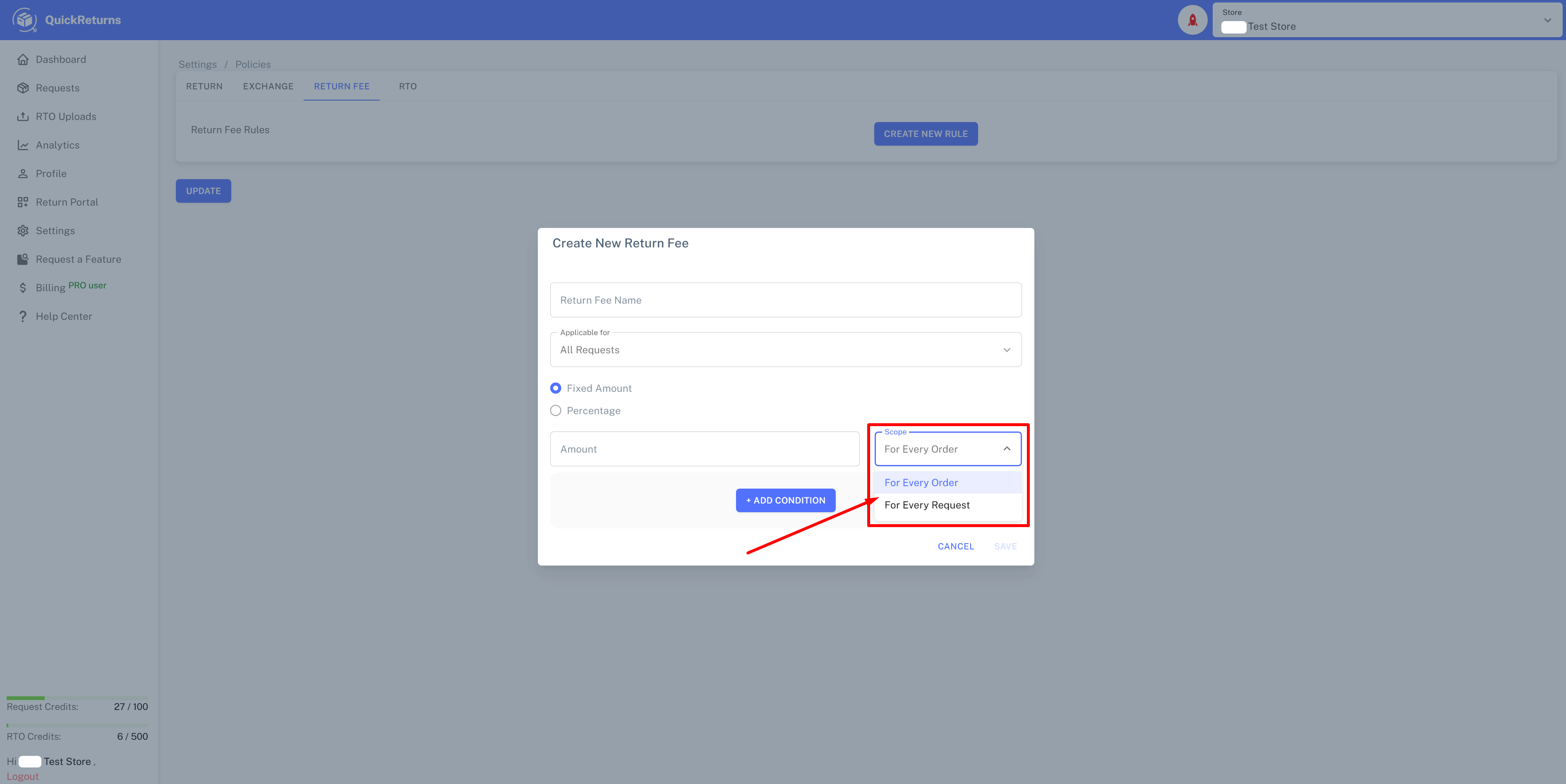Viewport: 1566px width, 784px height.
Task: Click the Billing dollar icon
Action: (23, 288)
